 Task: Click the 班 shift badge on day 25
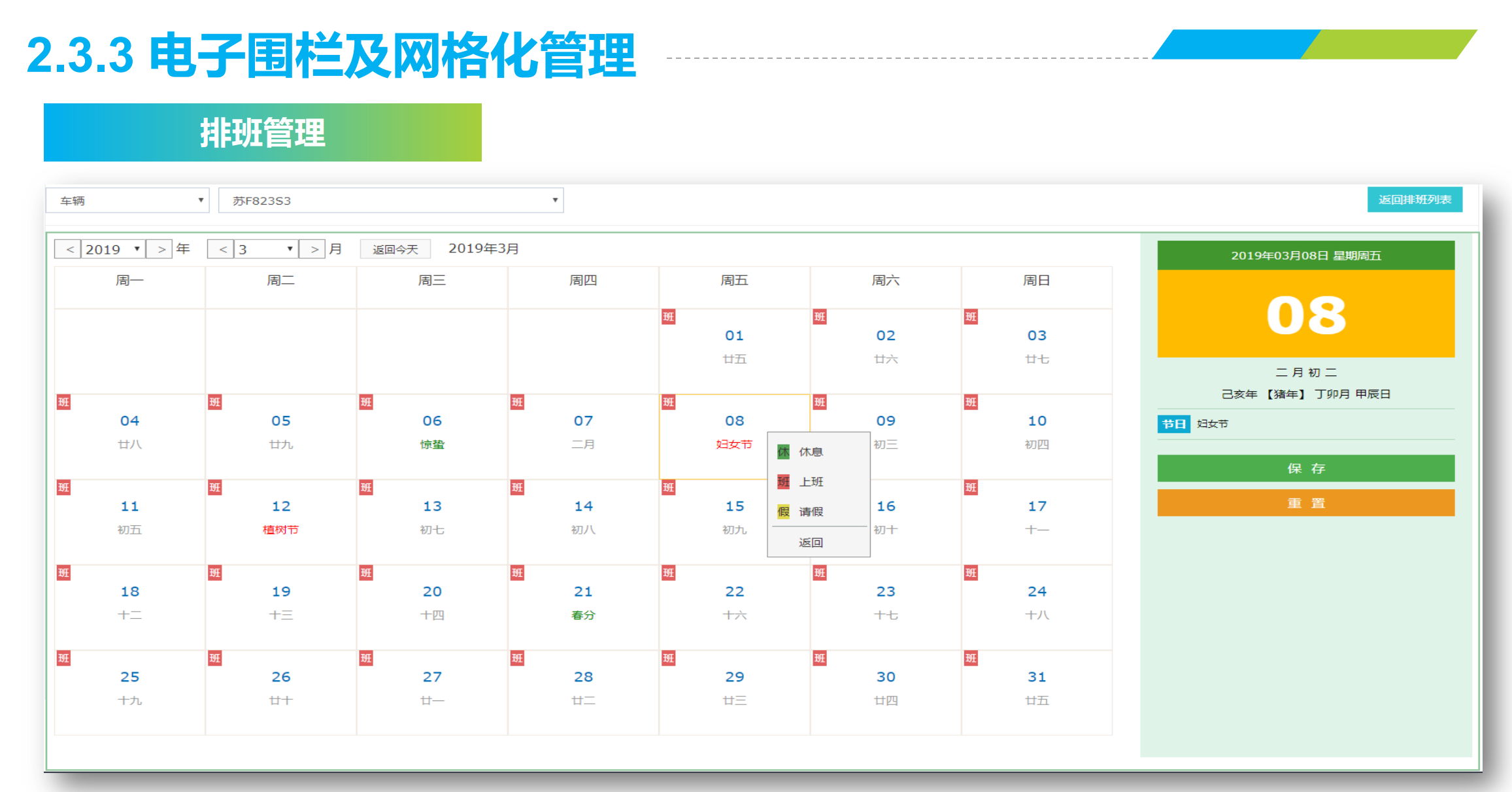(63, 659)
